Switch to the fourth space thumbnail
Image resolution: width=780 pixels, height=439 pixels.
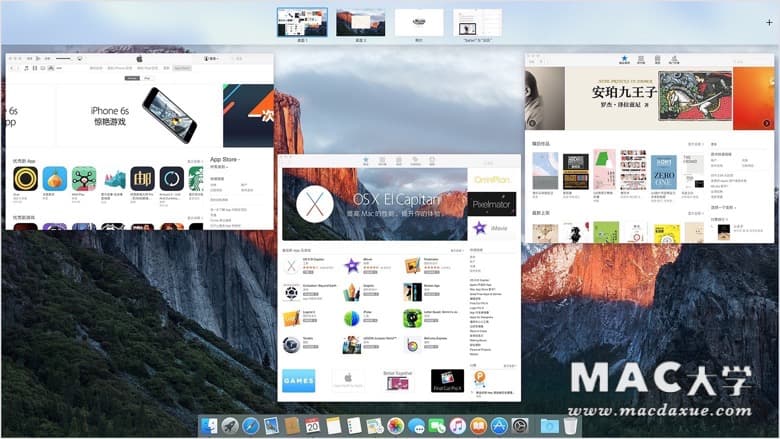(x=477, y=22)
